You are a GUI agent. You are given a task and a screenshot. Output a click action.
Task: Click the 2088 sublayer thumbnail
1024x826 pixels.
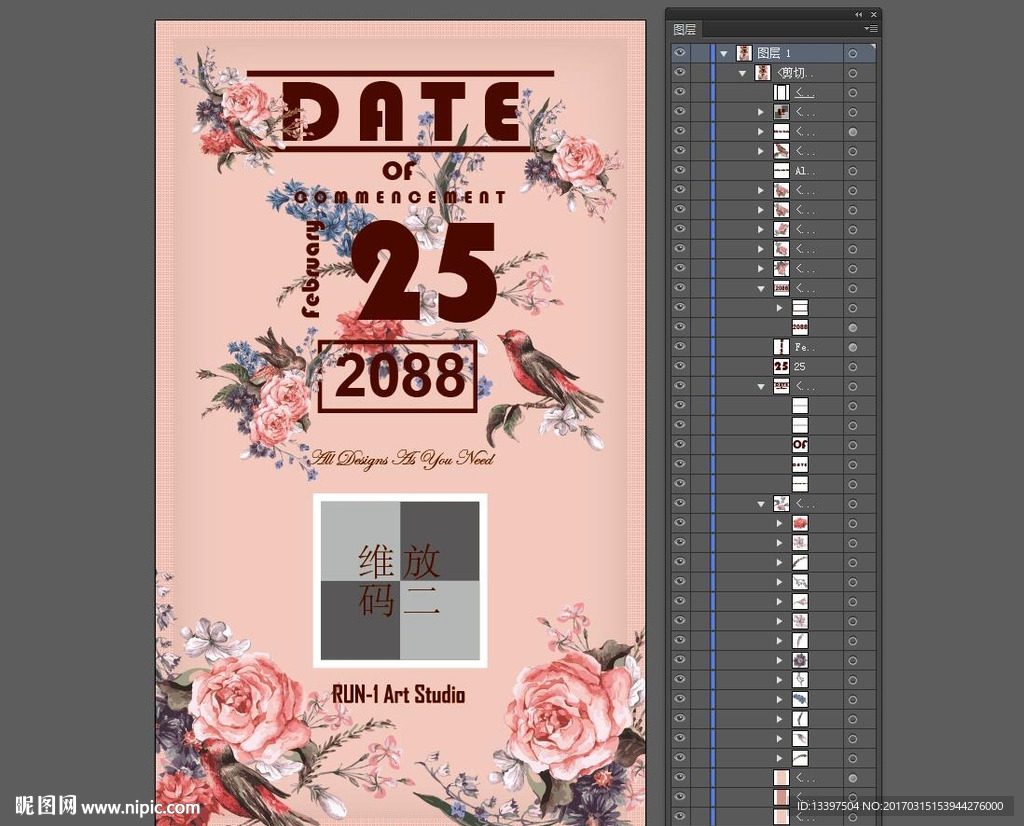click(800, 327)
